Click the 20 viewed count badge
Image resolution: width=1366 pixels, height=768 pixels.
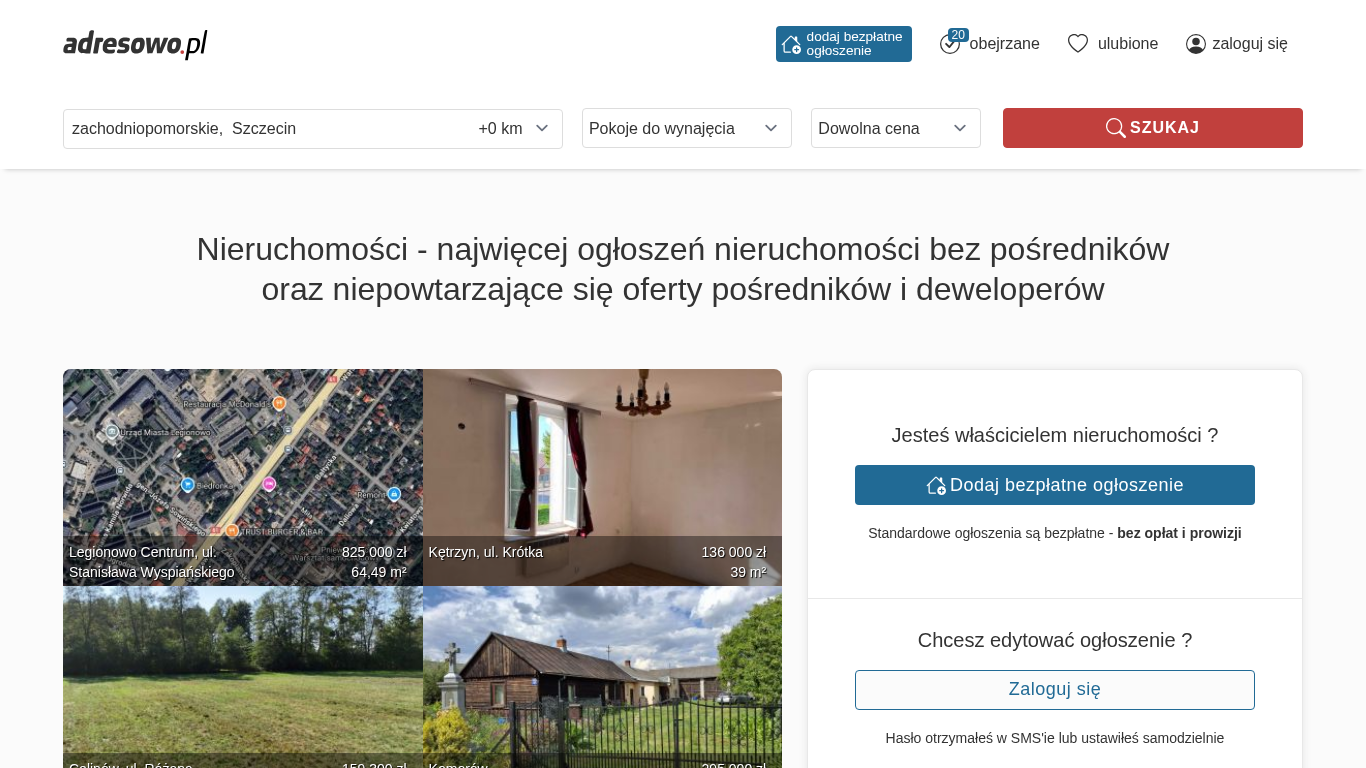958,35
